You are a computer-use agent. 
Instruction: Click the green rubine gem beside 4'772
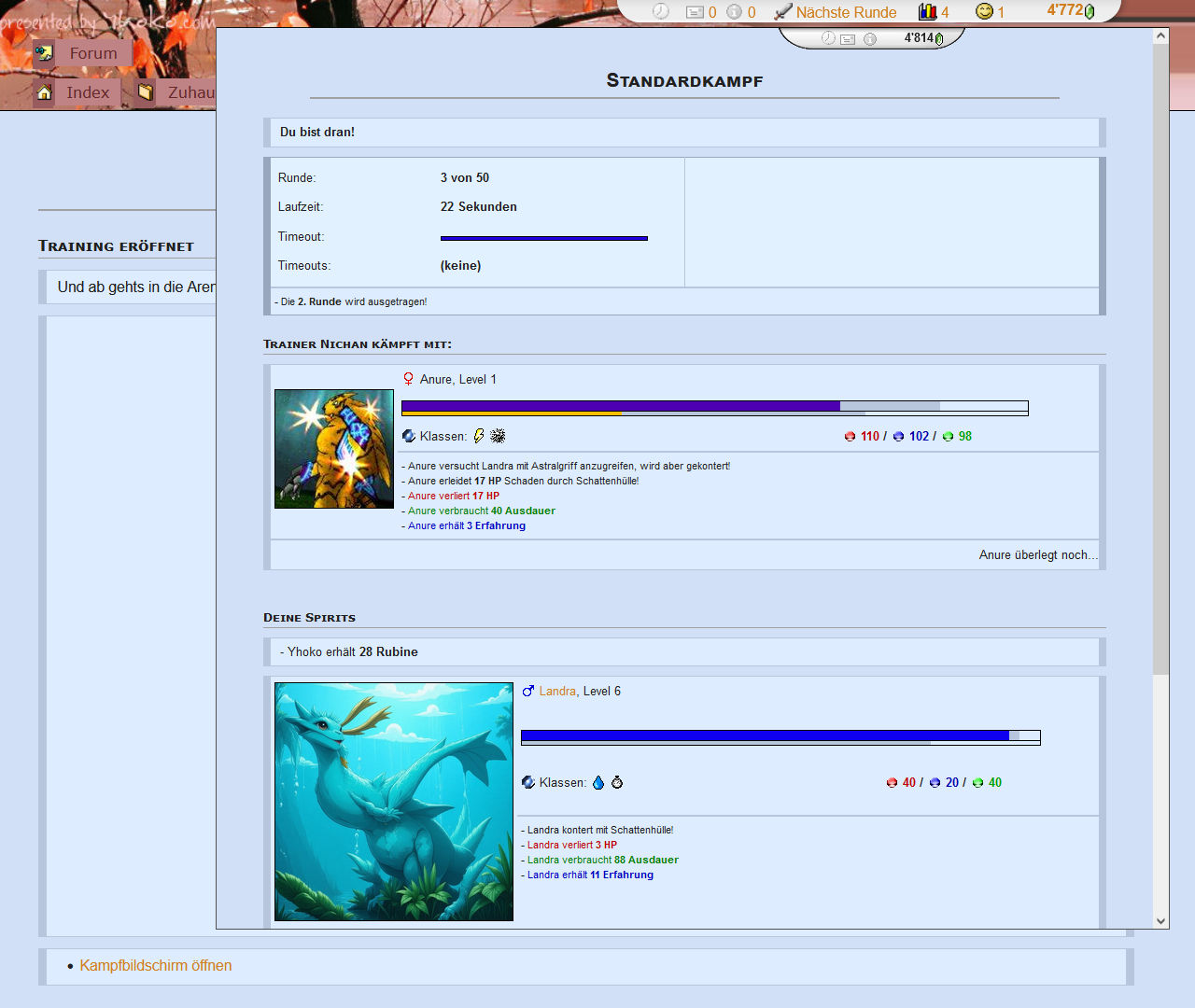[1089, 11]
